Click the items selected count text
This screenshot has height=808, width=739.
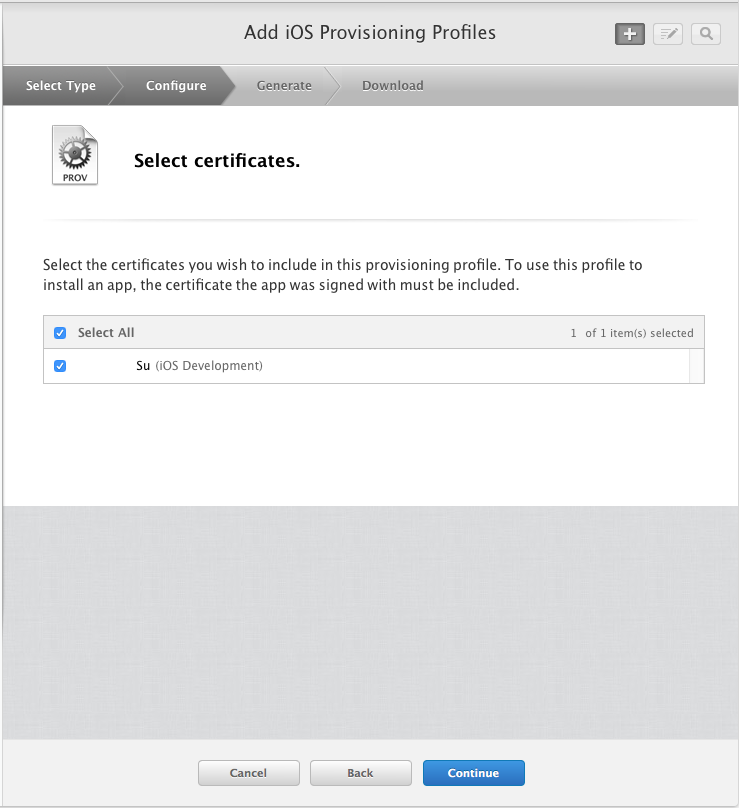(632, 333)
